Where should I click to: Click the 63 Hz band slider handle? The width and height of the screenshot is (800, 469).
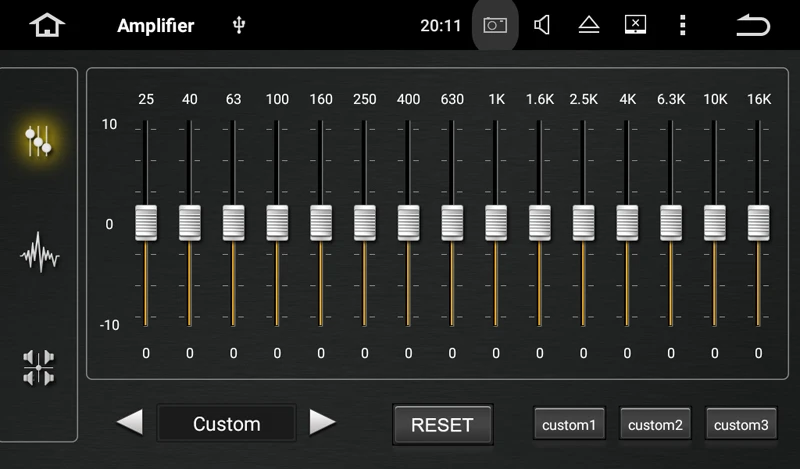(x=234, y=223)
